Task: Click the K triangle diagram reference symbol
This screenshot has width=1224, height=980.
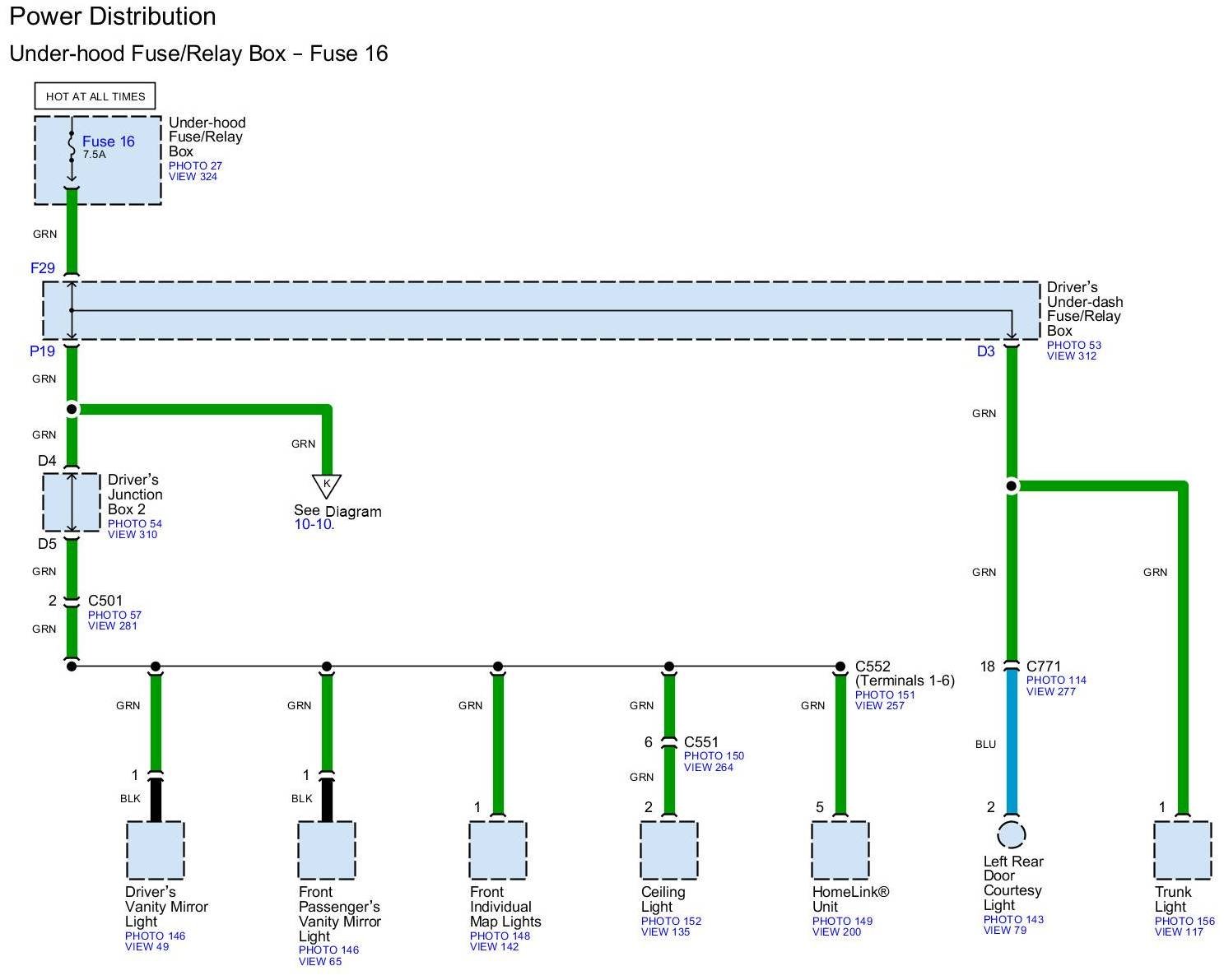Action: pyautogui.click(x=326, y=485)
